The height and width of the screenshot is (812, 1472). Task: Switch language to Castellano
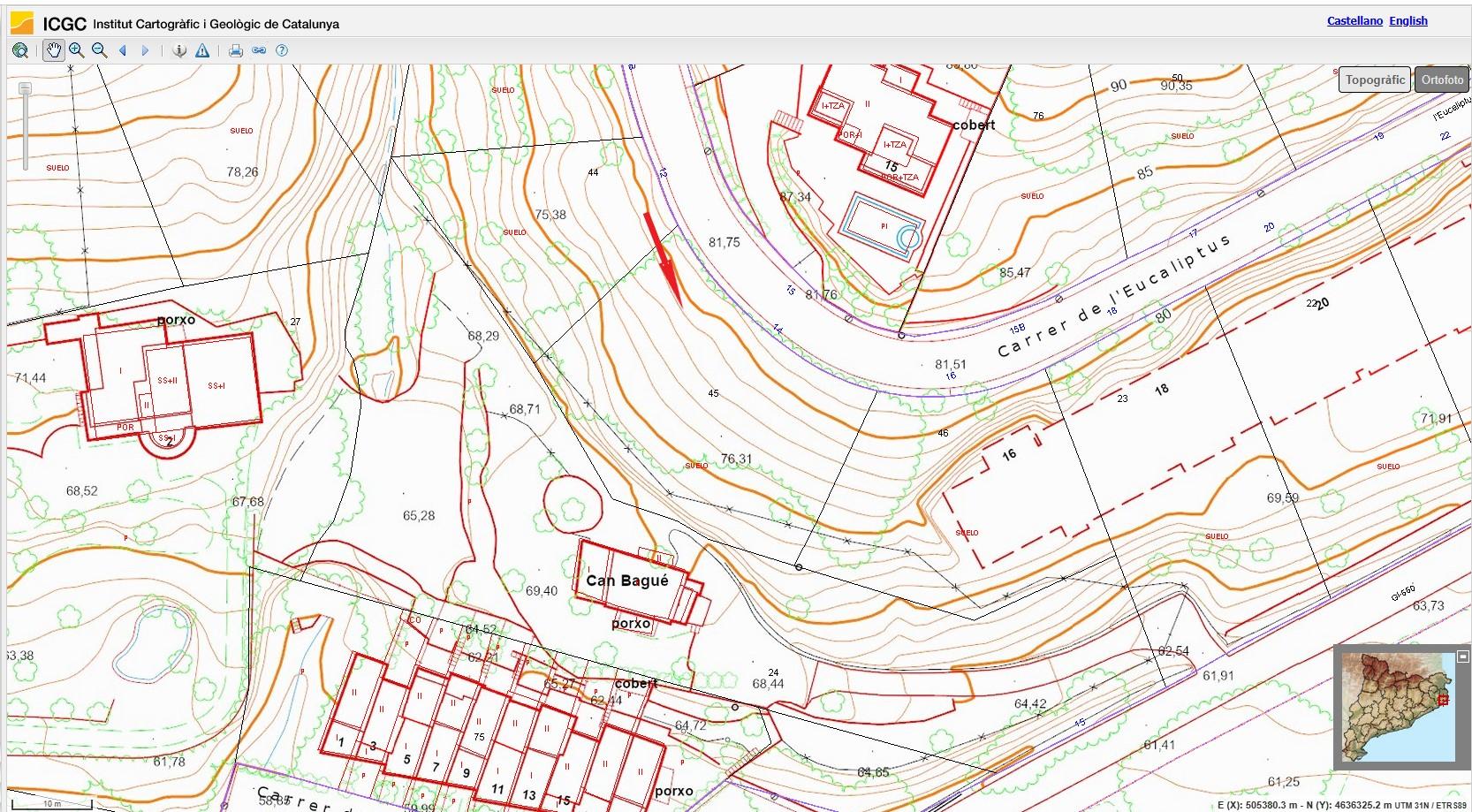click(1354, 20)
